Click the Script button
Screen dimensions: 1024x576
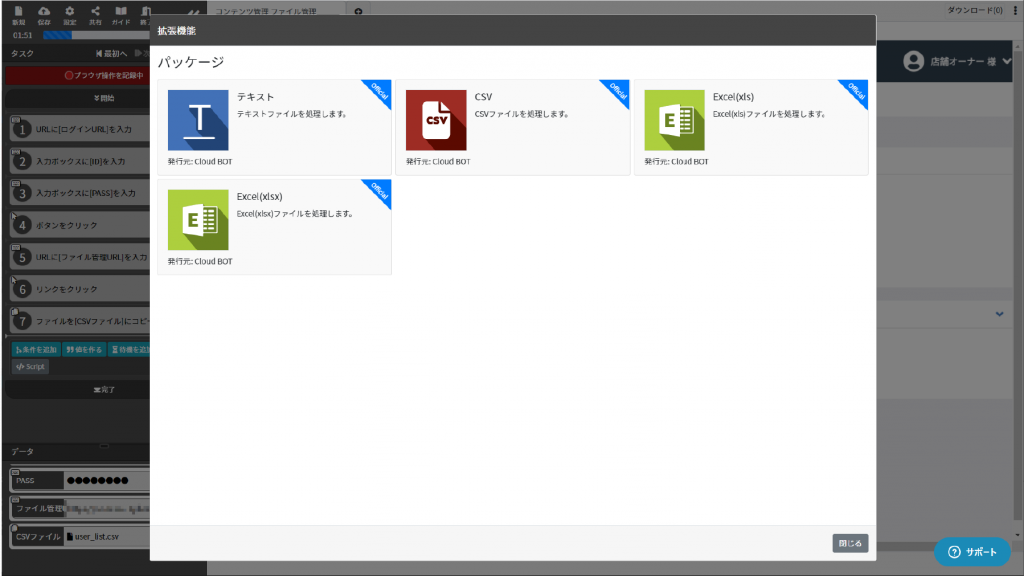30,366
